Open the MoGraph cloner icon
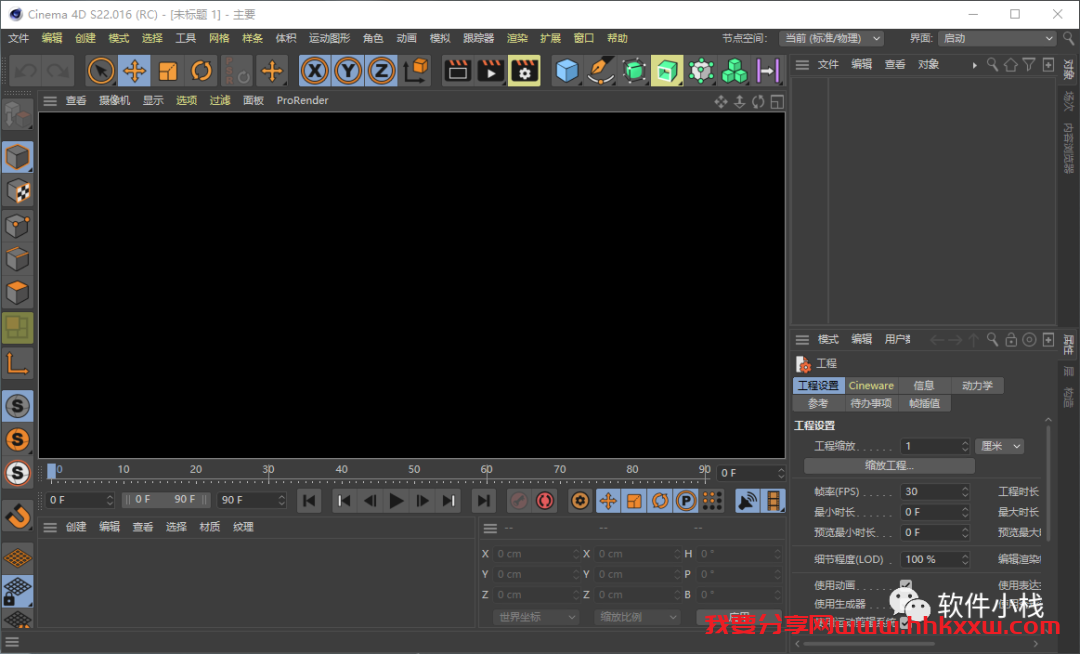This screenshot has width=1080, height=654. [x=700, y=71]
